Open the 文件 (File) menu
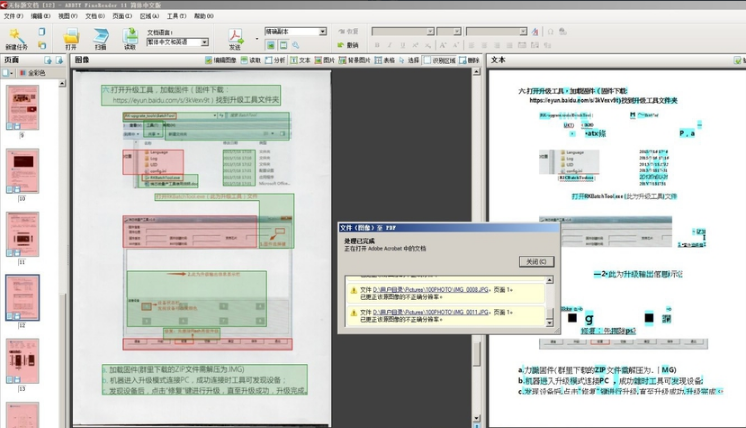 pos(10,16)
